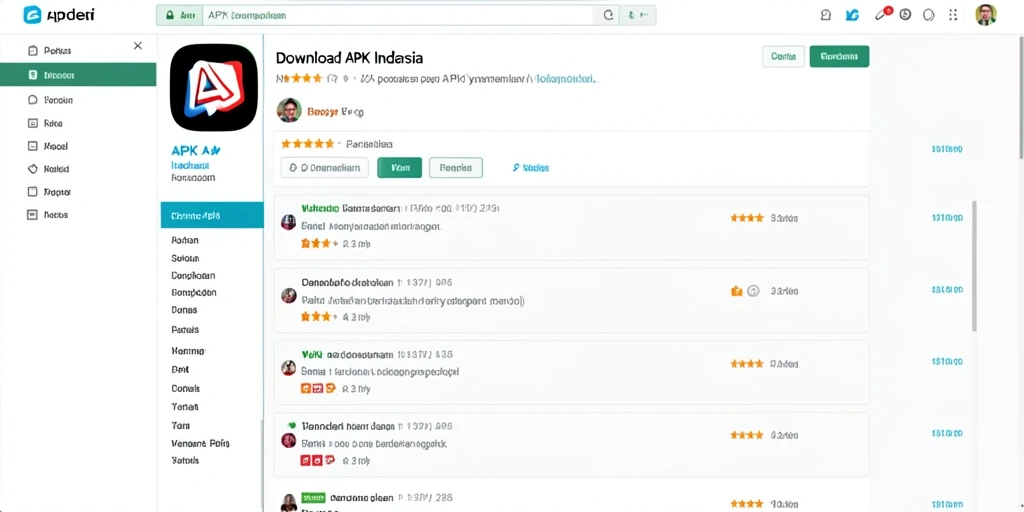Click the blue link ending the subtitle line
The width and height of the screenshot is (1024, 512).
point(565,79)
